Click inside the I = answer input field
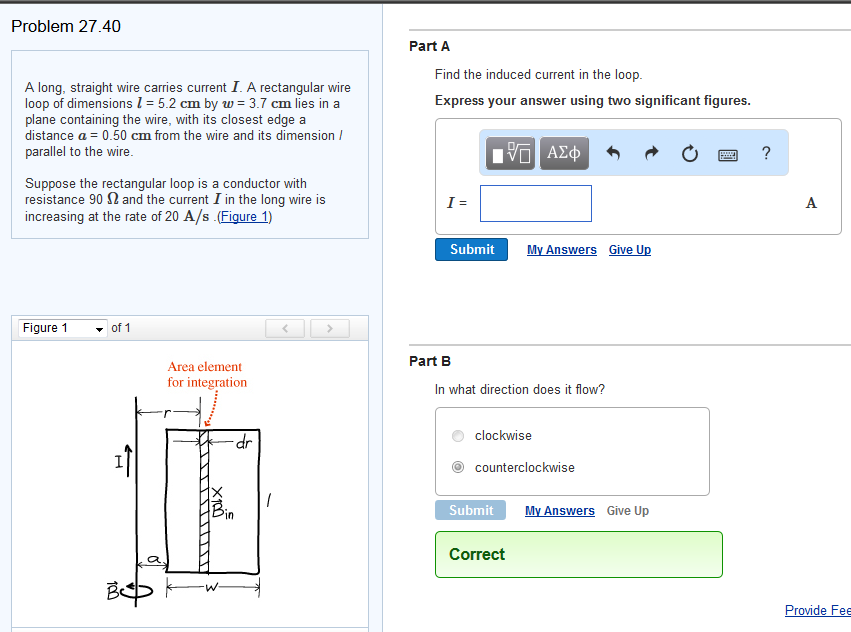The height and width of the screenshot is (632, 851). (535, 203)
